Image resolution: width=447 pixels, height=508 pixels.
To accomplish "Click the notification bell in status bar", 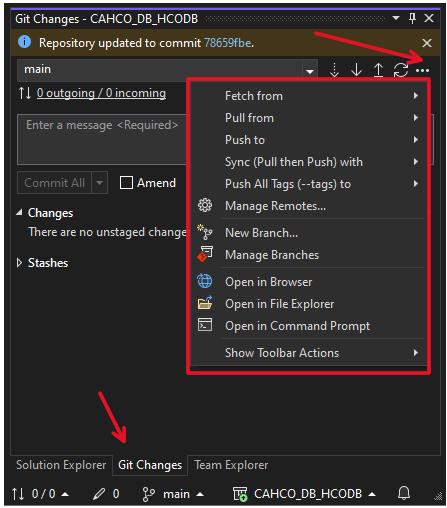I will (x=404, y=493).
